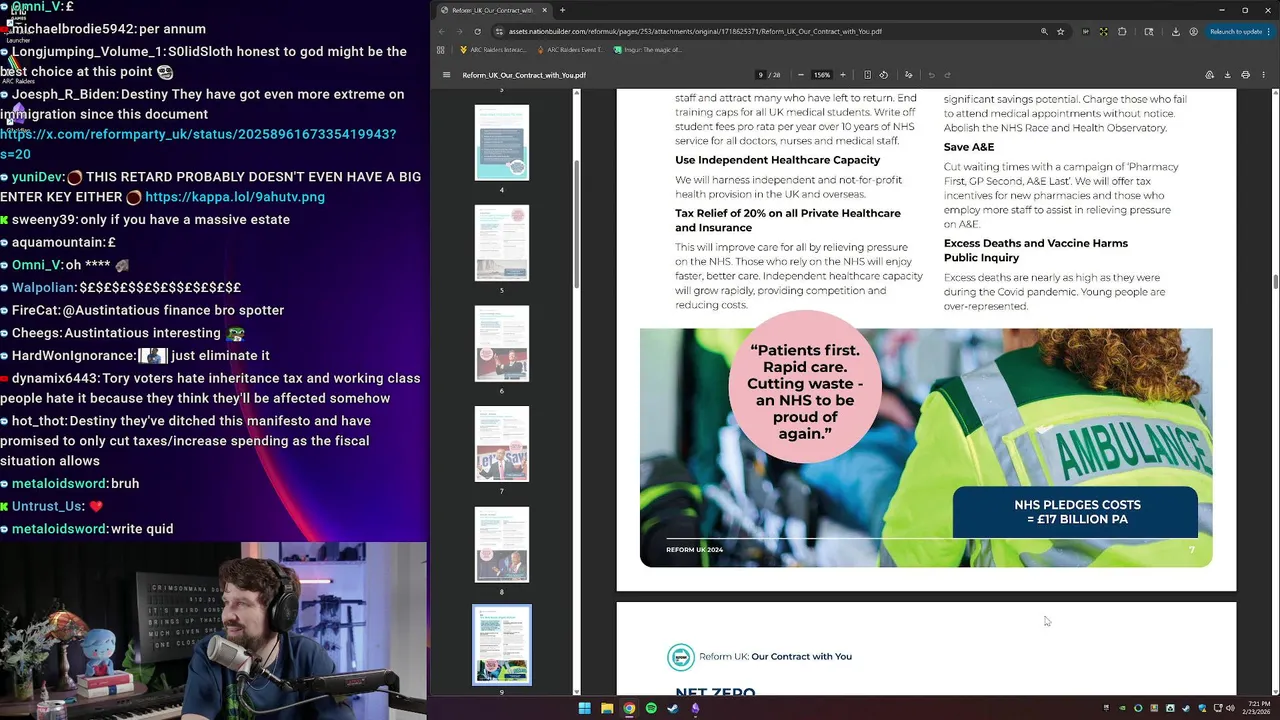Screen dimensions: 1280x720
Task: Open PDF page 8 thumbnail
Action: click(x=502, y=544)
